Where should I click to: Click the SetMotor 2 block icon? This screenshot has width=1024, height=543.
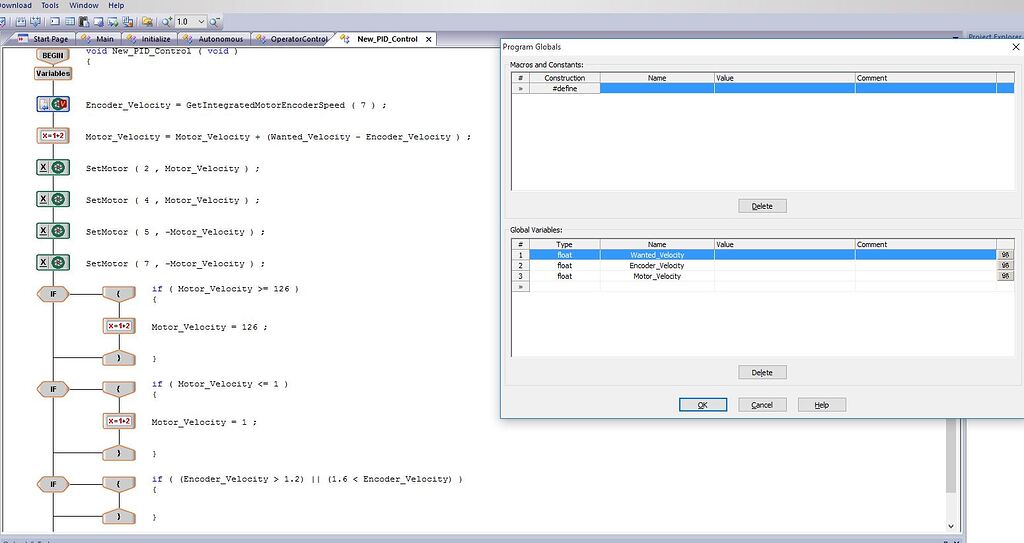click(52, 168)
